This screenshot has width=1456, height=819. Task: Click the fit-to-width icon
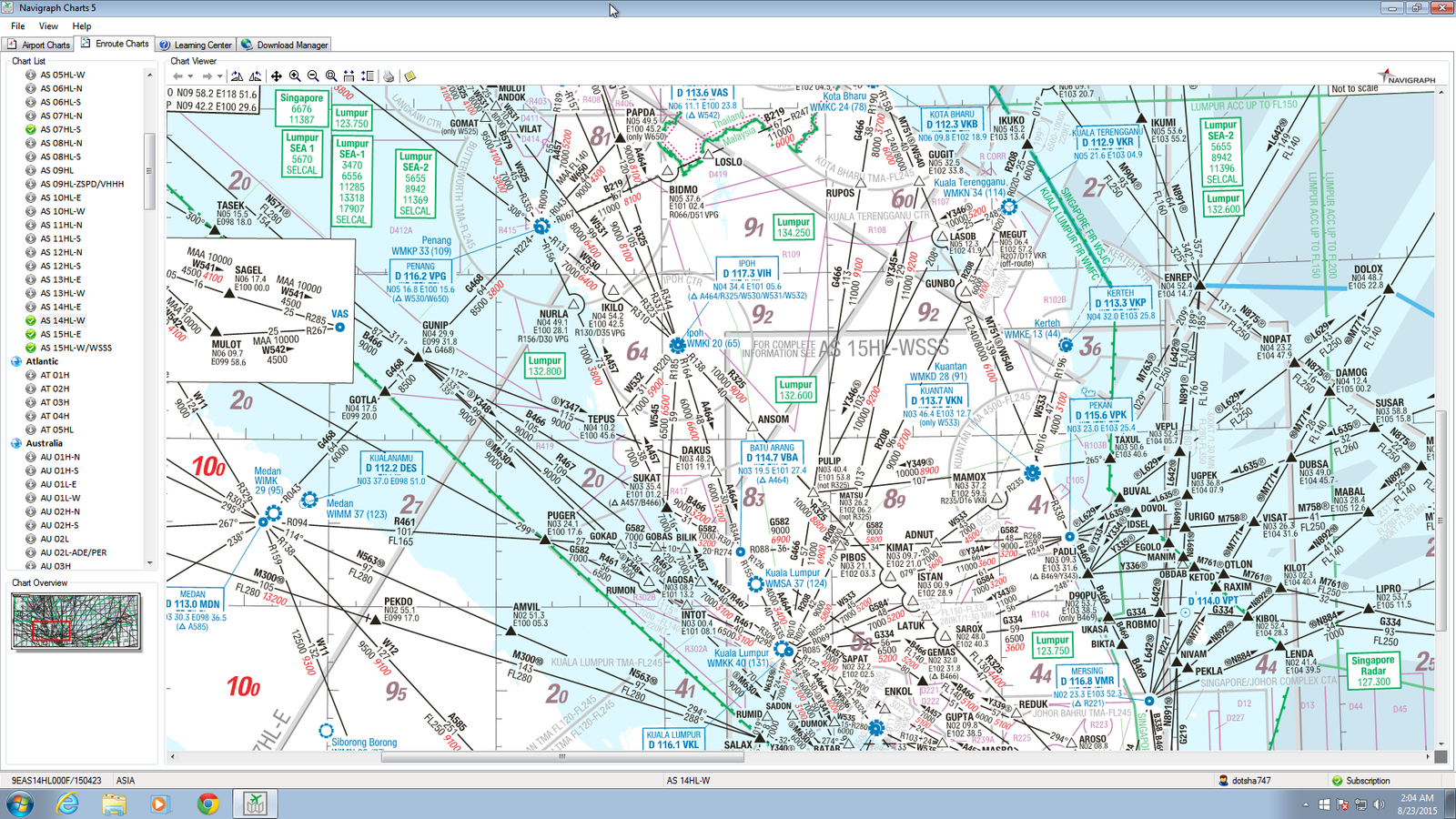click(x=349, y=76)
